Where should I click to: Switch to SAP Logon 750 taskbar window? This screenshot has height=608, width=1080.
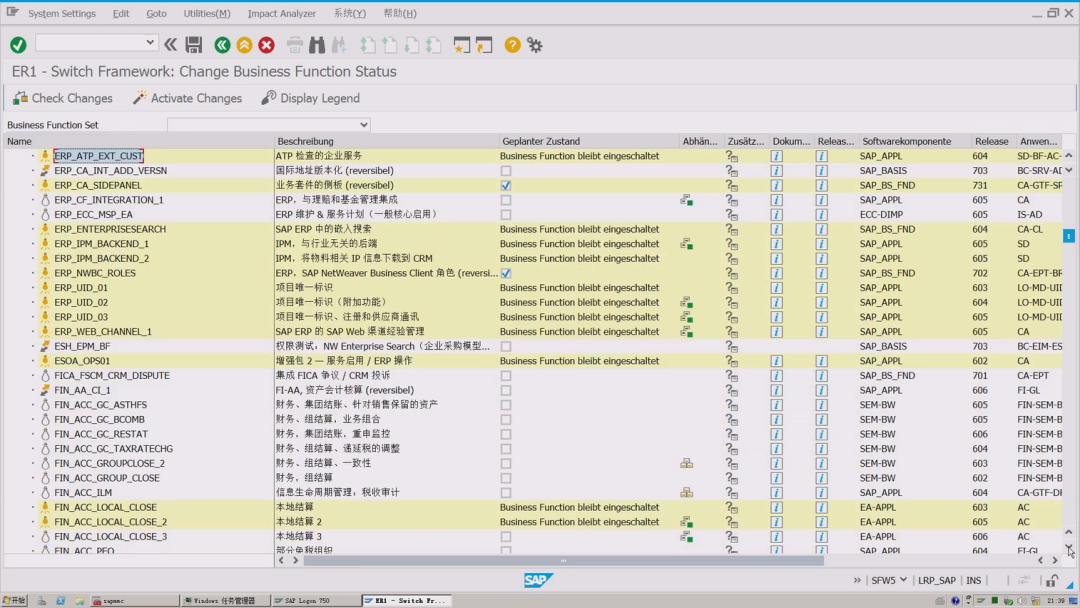(315, 600)
